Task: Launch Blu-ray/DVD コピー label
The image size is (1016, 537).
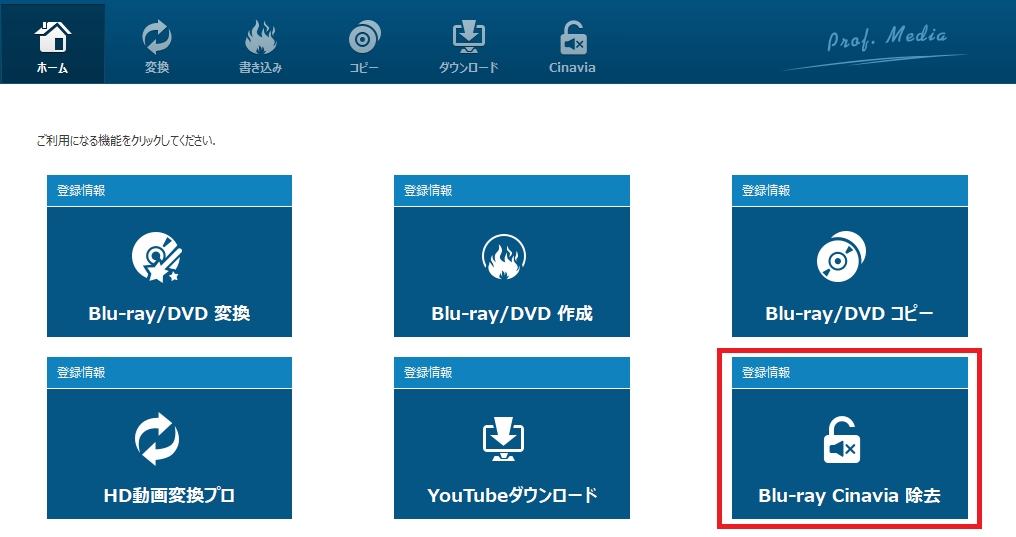Action: (849, 314)
